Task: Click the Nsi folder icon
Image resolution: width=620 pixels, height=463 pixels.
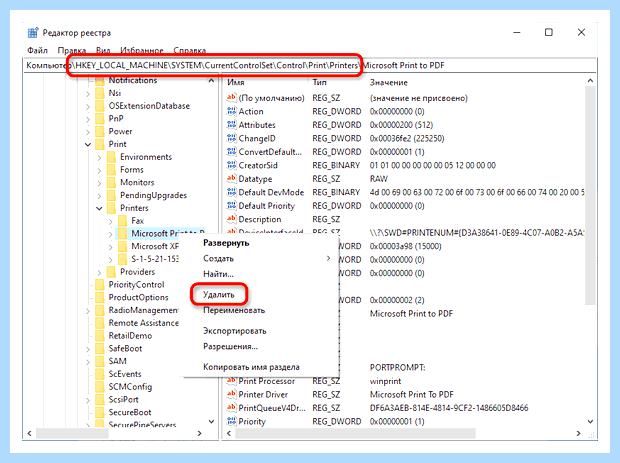Action: [x=100, y=93]
